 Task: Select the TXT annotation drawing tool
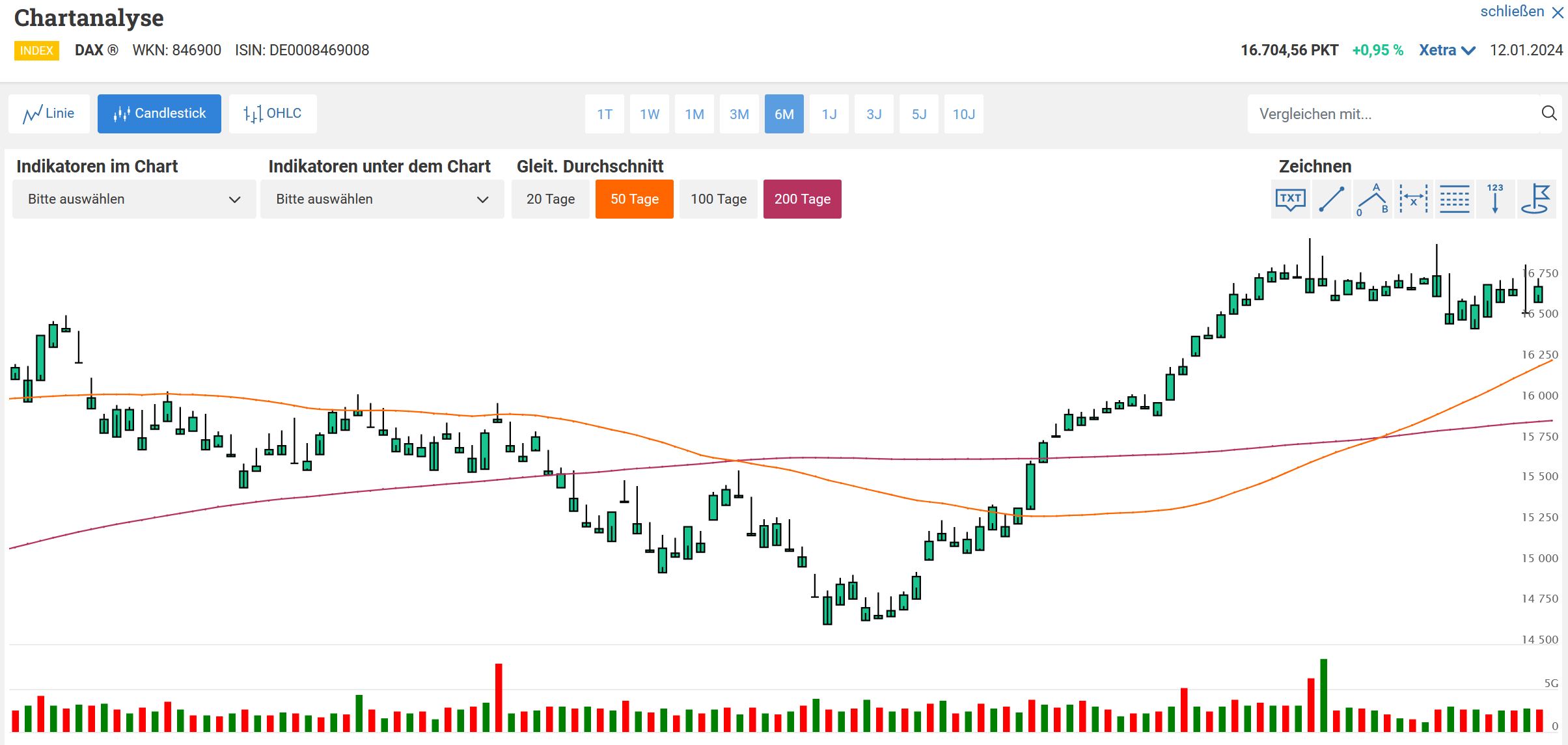pos(1290,199)
